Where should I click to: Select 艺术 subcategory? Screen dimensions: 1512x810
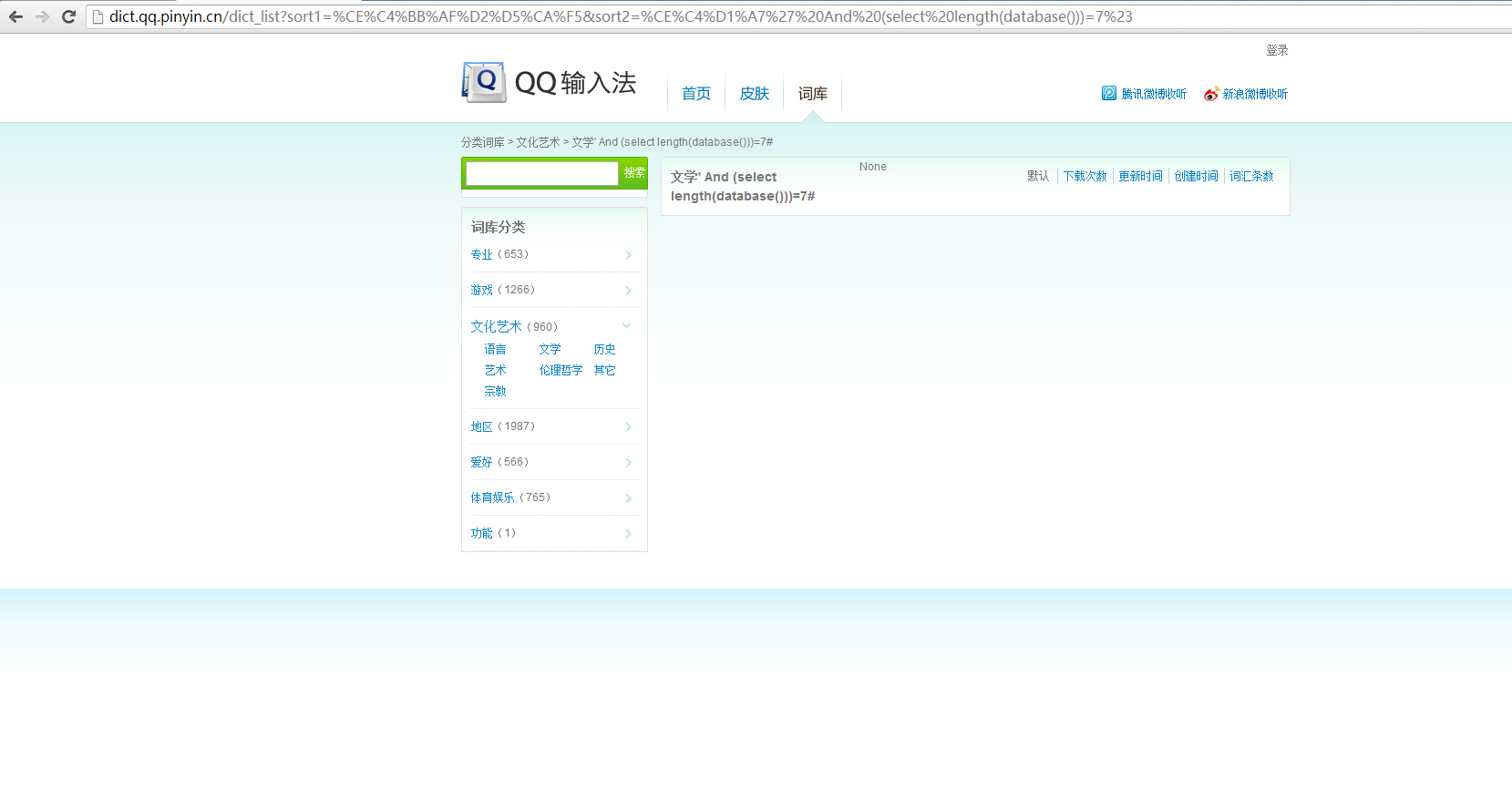coord(495,370)
